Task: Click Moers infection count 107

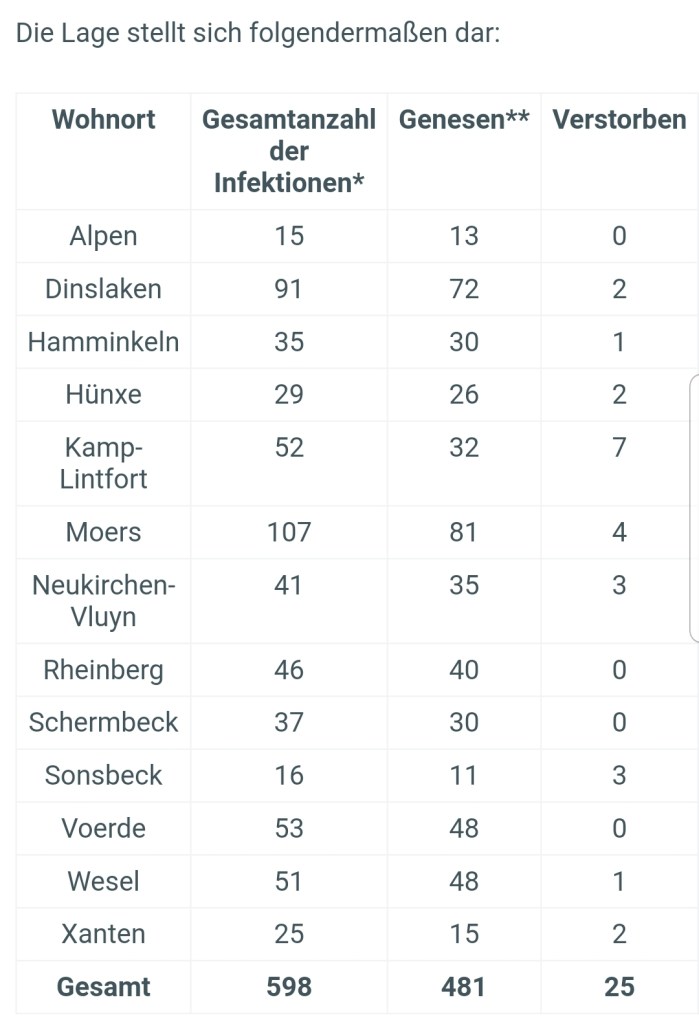Action: [x=289, y=532]
